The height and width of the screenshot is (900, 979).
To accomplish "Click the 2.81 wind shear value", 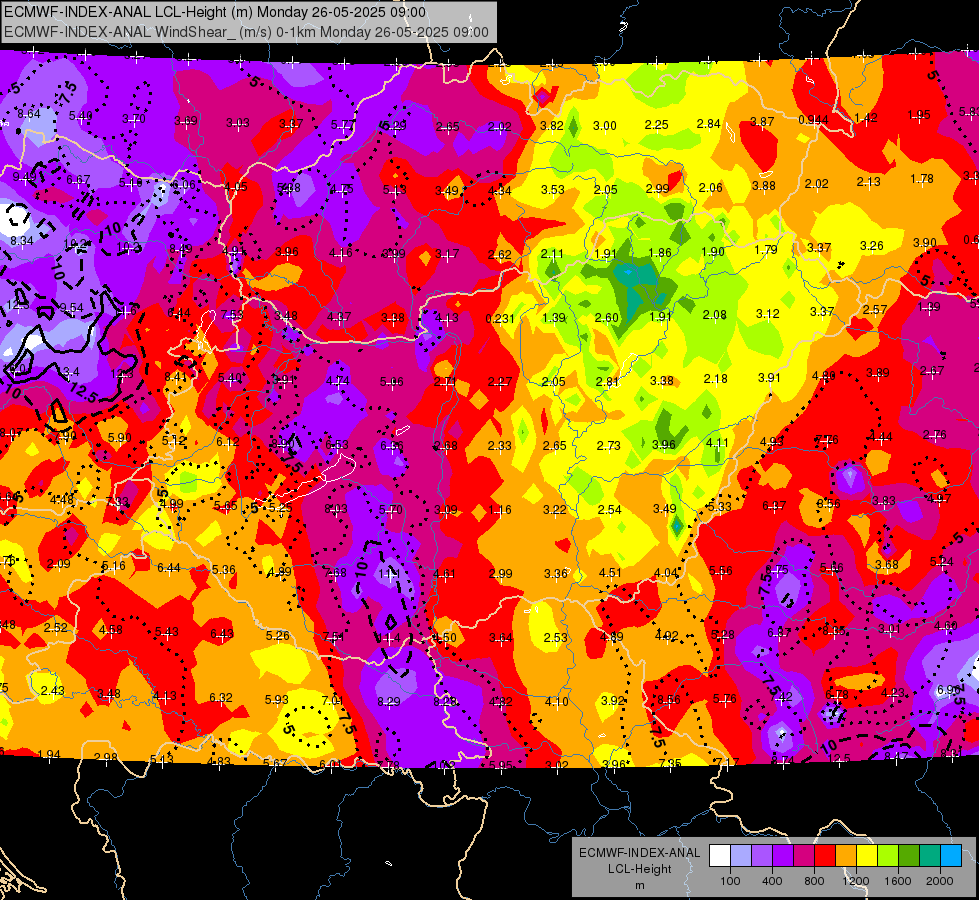I will coord(607,381).
